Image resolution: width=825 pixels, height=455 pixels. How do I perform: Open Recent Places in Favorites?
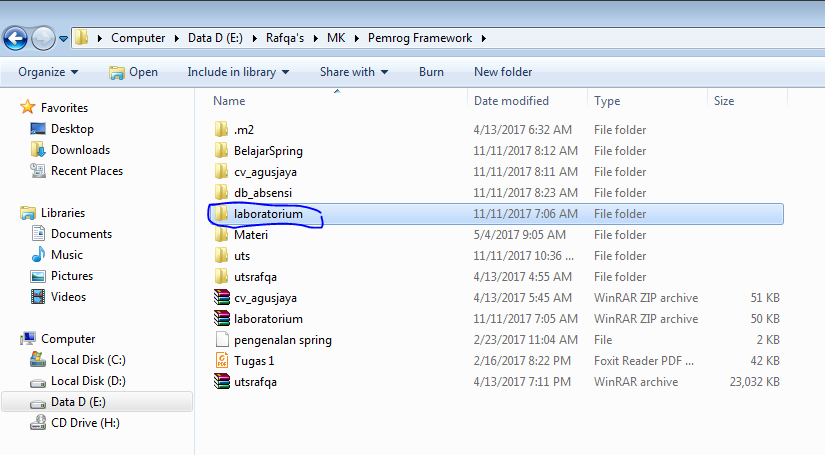[86, 171]
